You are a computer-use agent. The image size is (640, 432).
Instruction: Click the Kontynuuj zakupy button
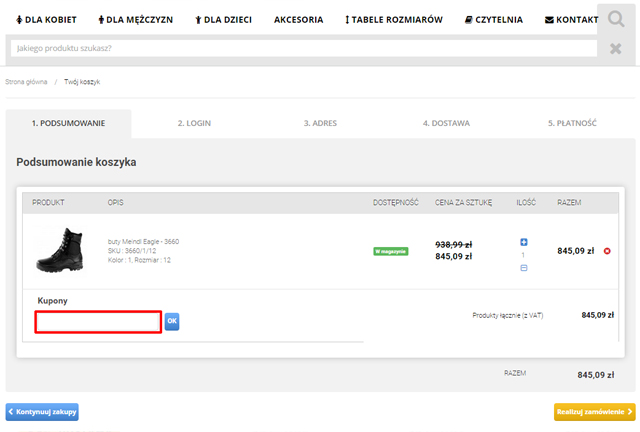click(x=42, y=412)
